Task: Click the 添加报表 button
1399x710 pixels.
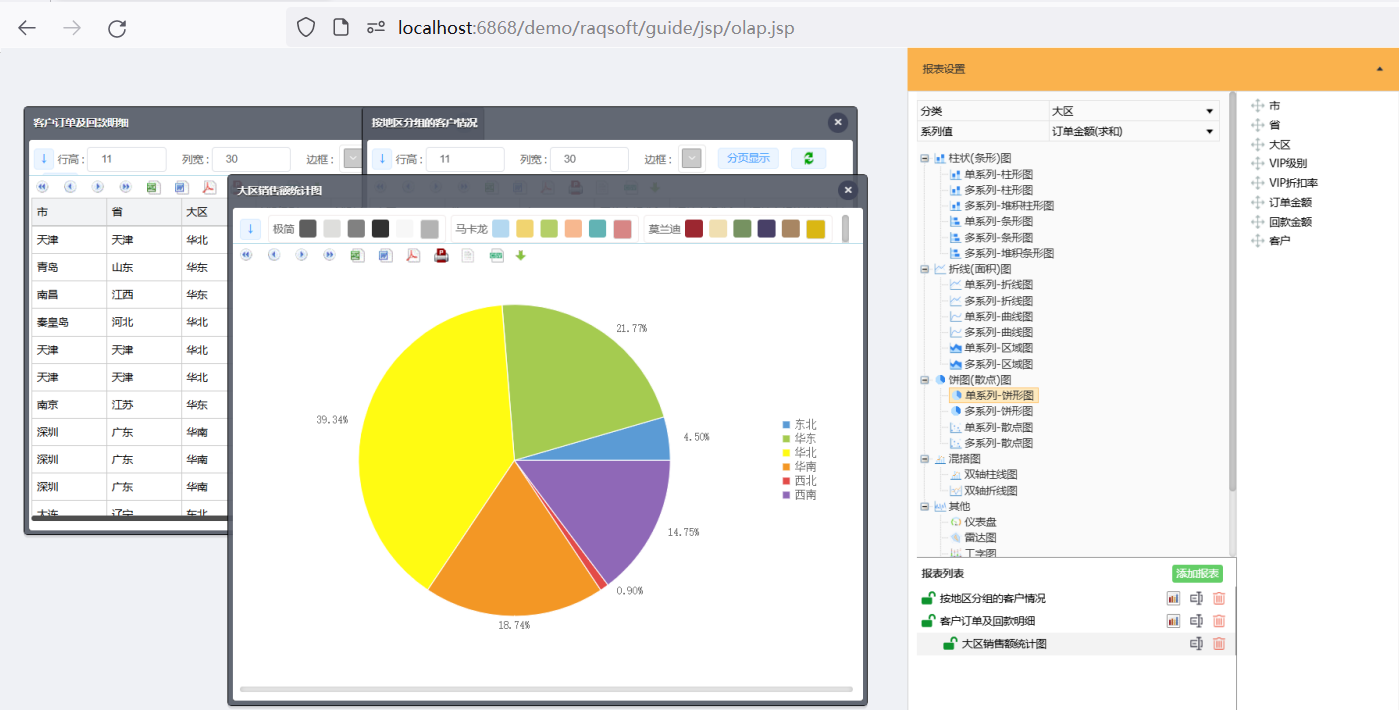Action: coord(1197,573)
